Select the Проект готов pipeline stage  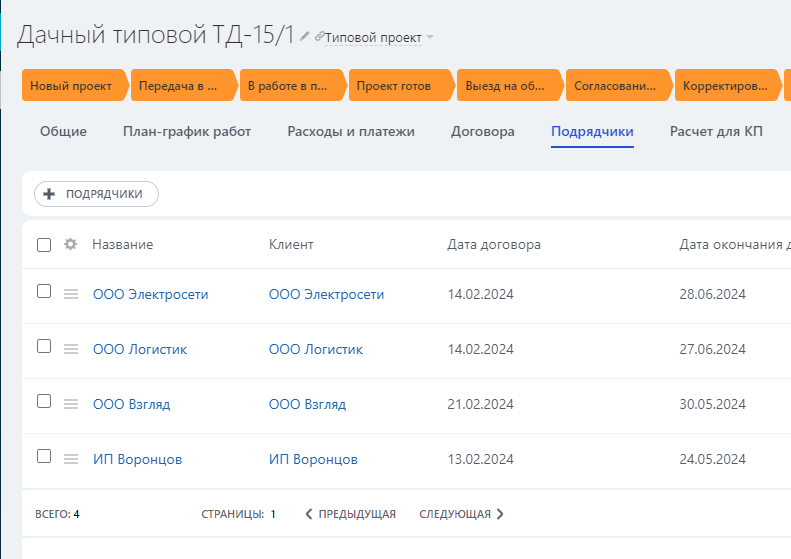tap(397, 86)
